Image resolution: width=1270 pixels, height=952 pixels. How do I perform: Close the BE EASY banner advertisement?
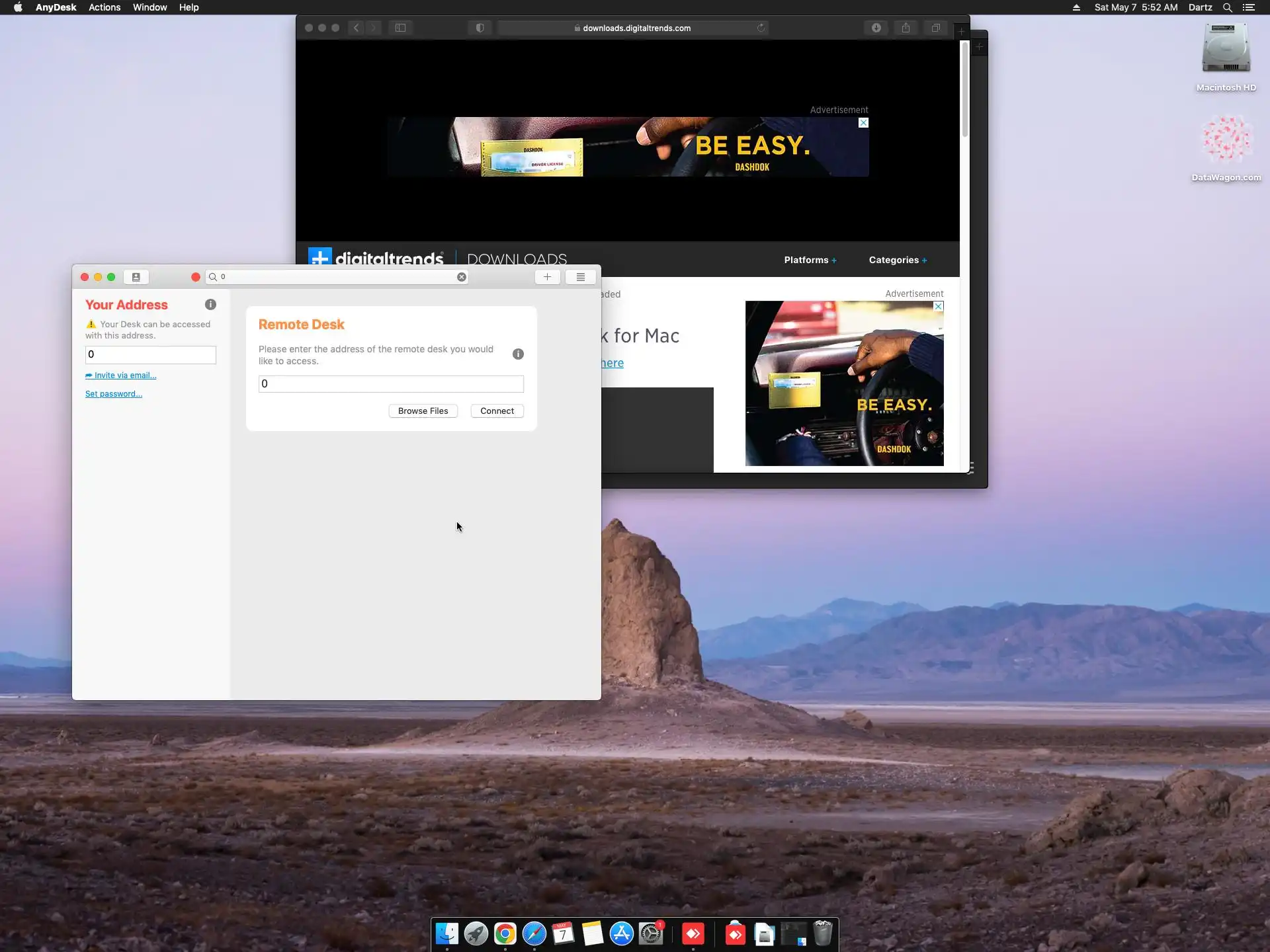tap(863, 123)
